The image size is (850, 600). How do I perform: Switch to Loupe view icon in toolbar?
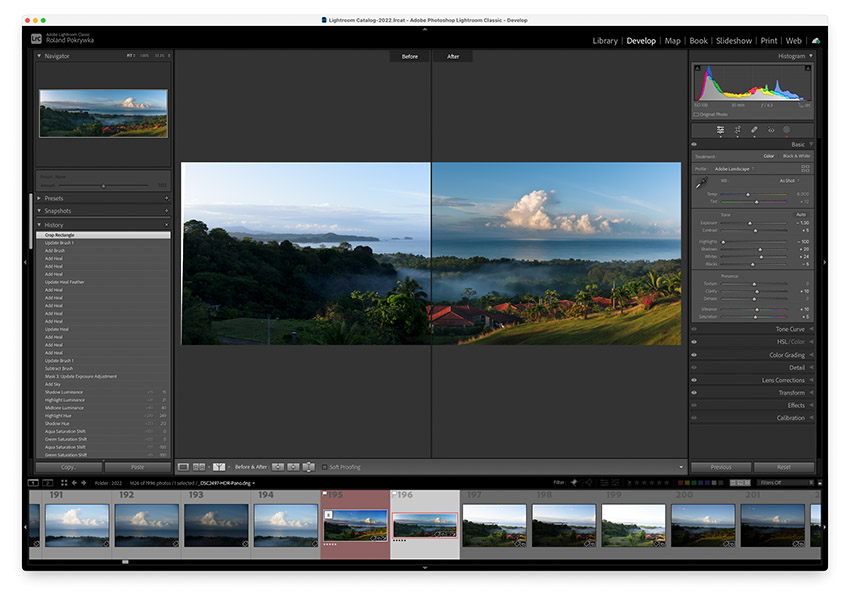pos(183,467)
